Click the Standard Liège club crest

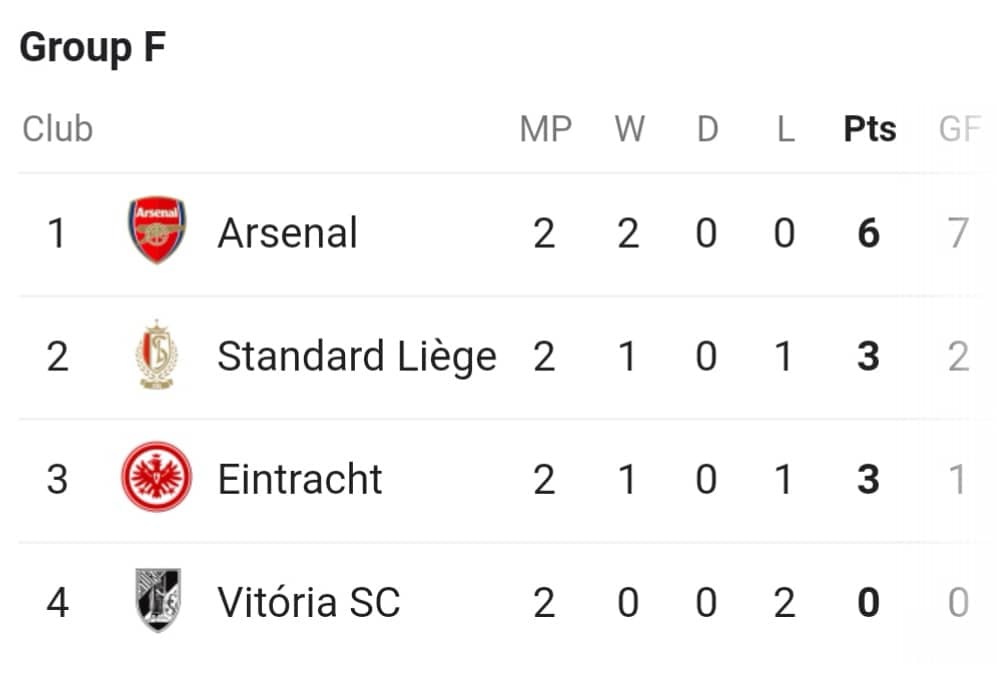pos(157,354)
